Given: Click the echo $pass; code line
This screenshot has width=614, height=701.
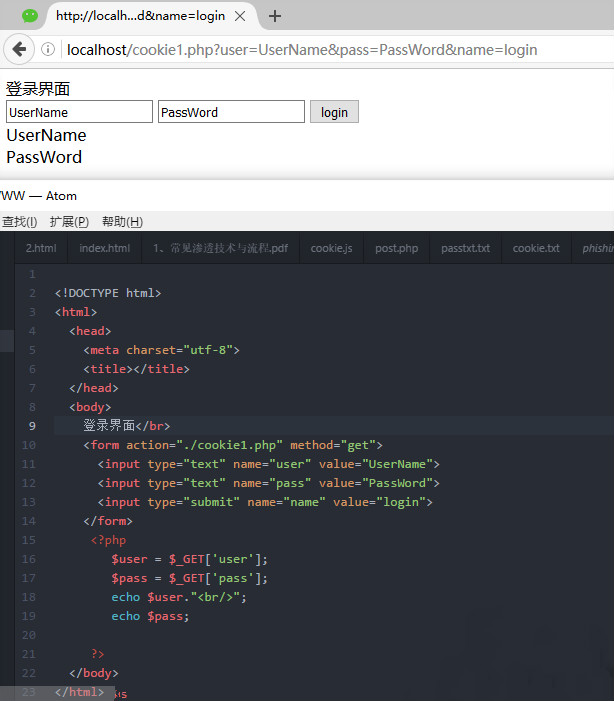Looking at the screenshot, I should pyautogui.click(x=150, y=616).
